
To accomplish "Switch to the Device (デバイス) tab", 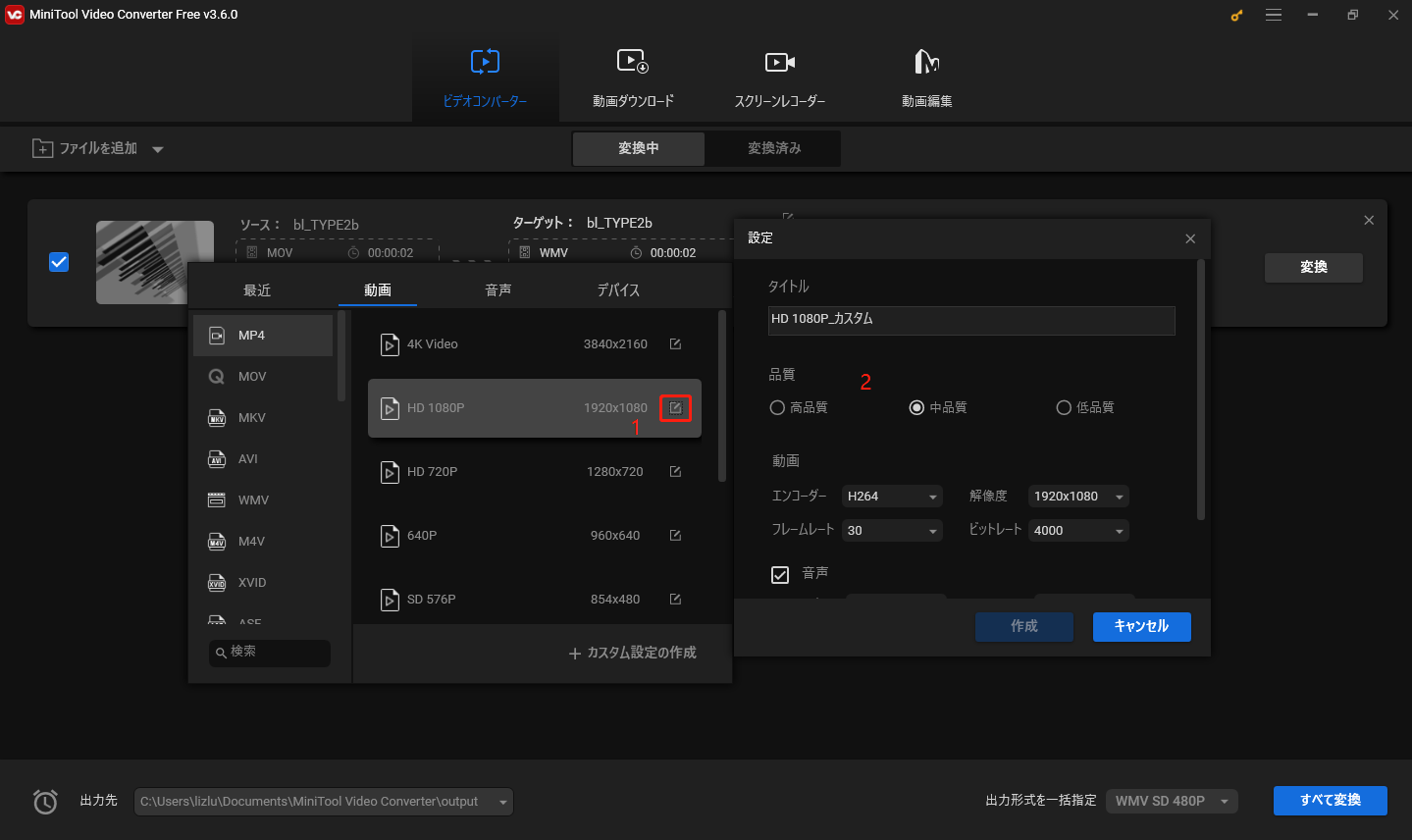I will coord(618,289).
